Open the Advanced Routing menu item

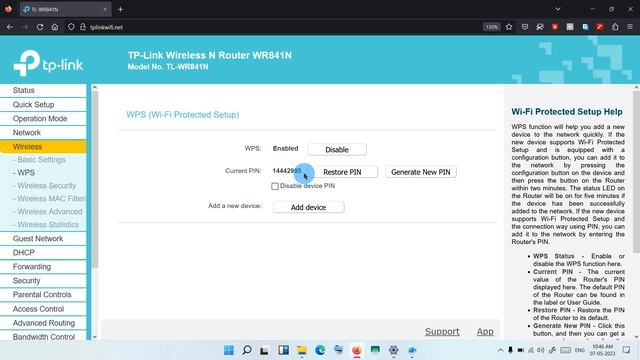[43, 323]
